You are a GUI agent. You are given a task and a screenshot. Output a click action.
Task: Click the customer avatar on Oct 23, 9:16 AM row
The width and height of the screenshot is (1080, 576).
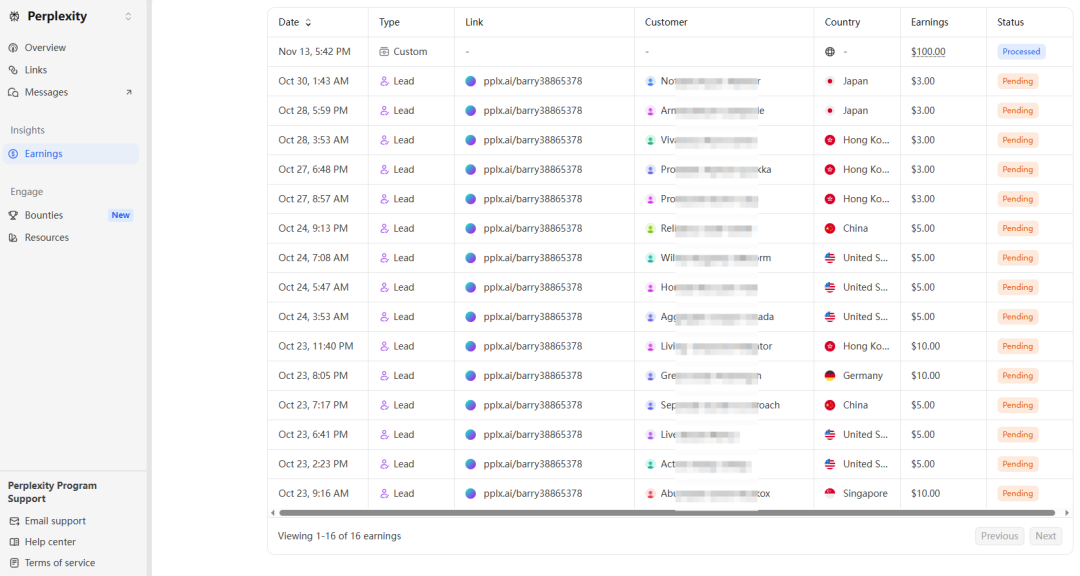(x=650, y=494)
